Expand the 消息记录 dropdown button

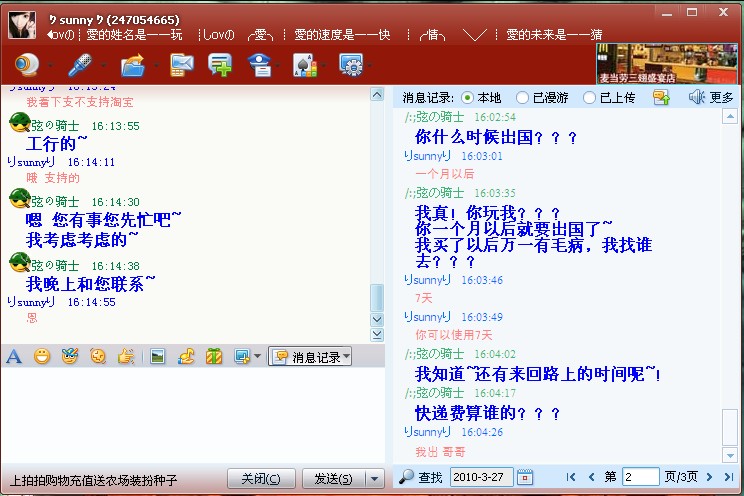[x=346, y=356]
